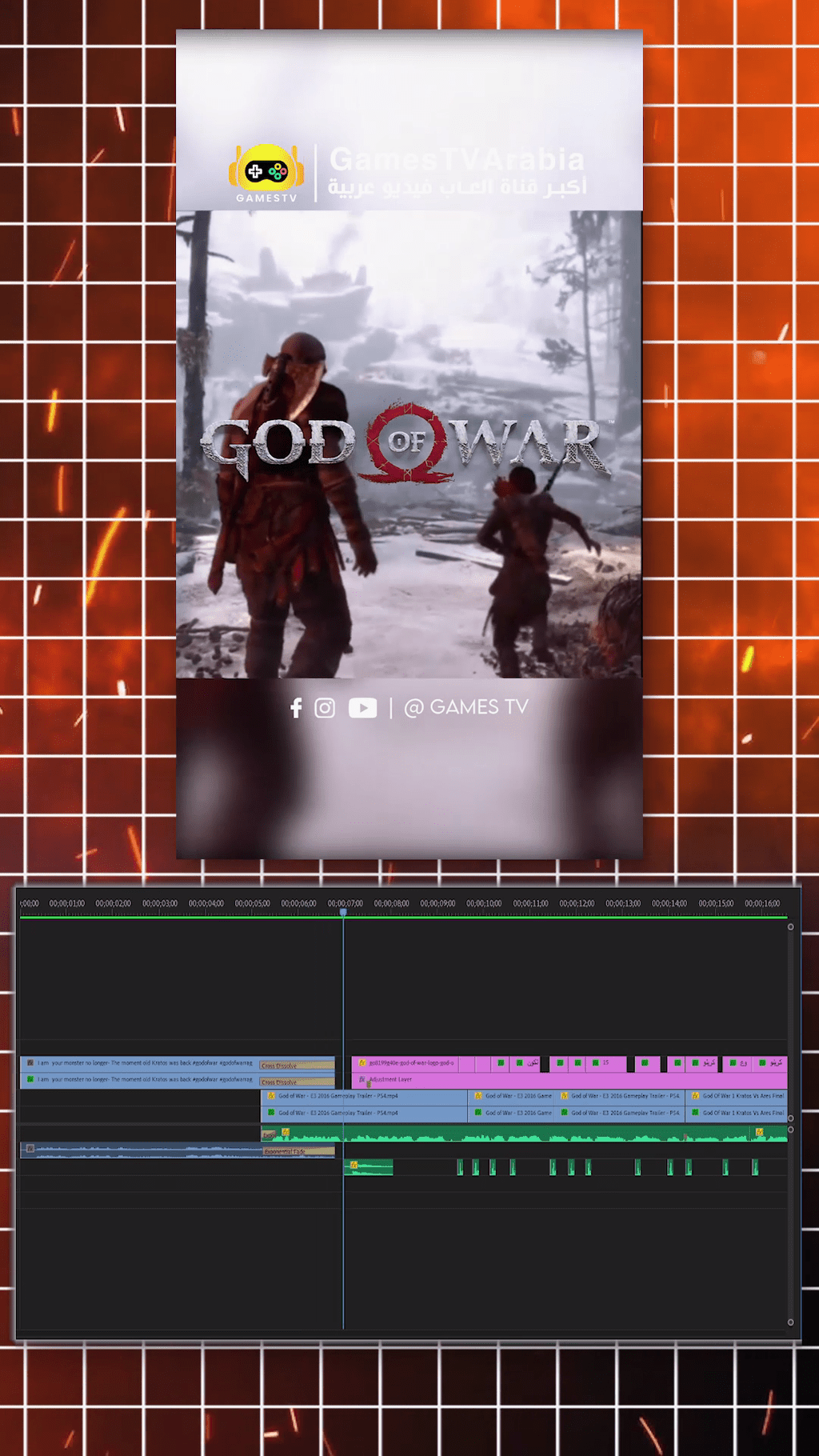
Task: Click the 00;00;16;00 timecode on ruler
Action: [762, 903]
